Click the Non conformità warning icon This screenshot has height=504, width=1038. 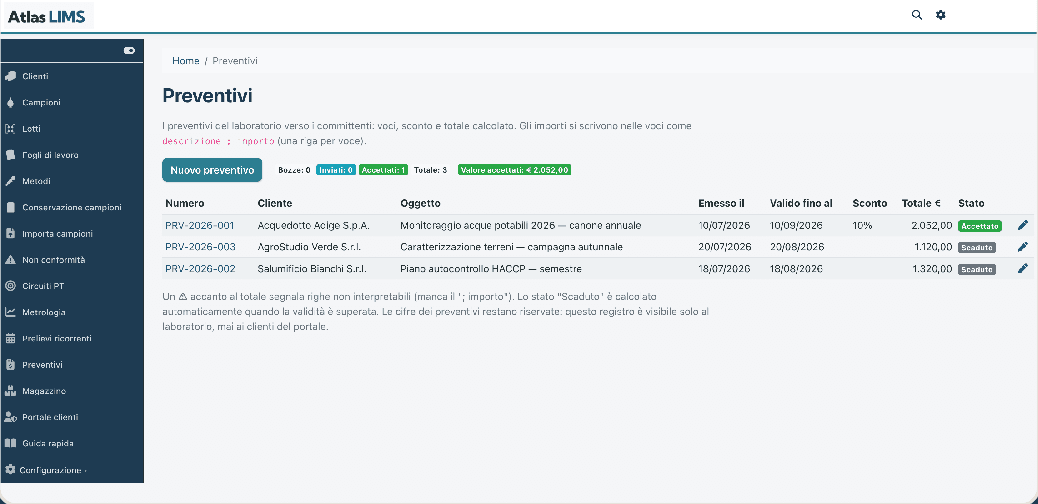point(10,260)
